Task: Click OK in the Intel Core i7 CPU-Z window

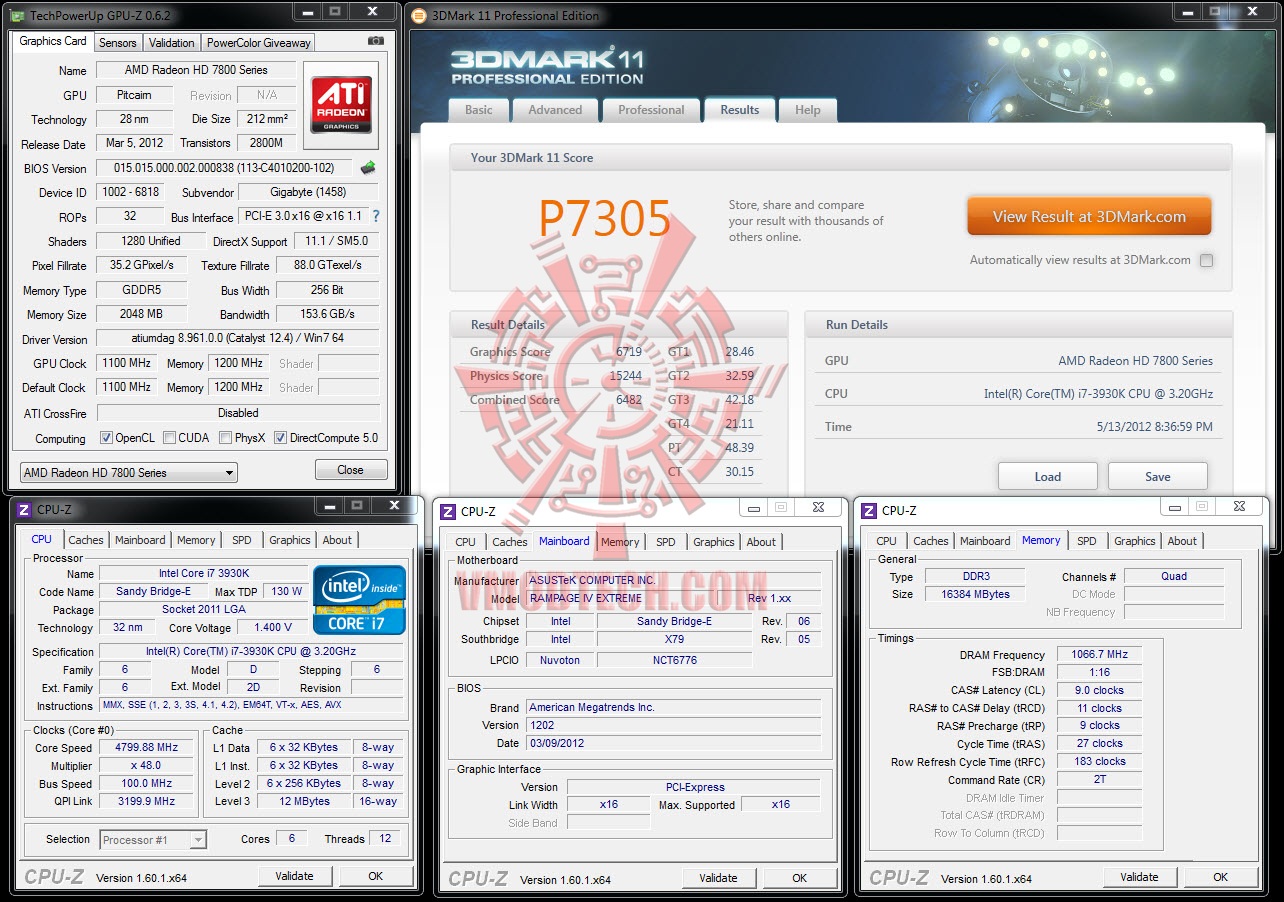Action: [x=376, y=876]
